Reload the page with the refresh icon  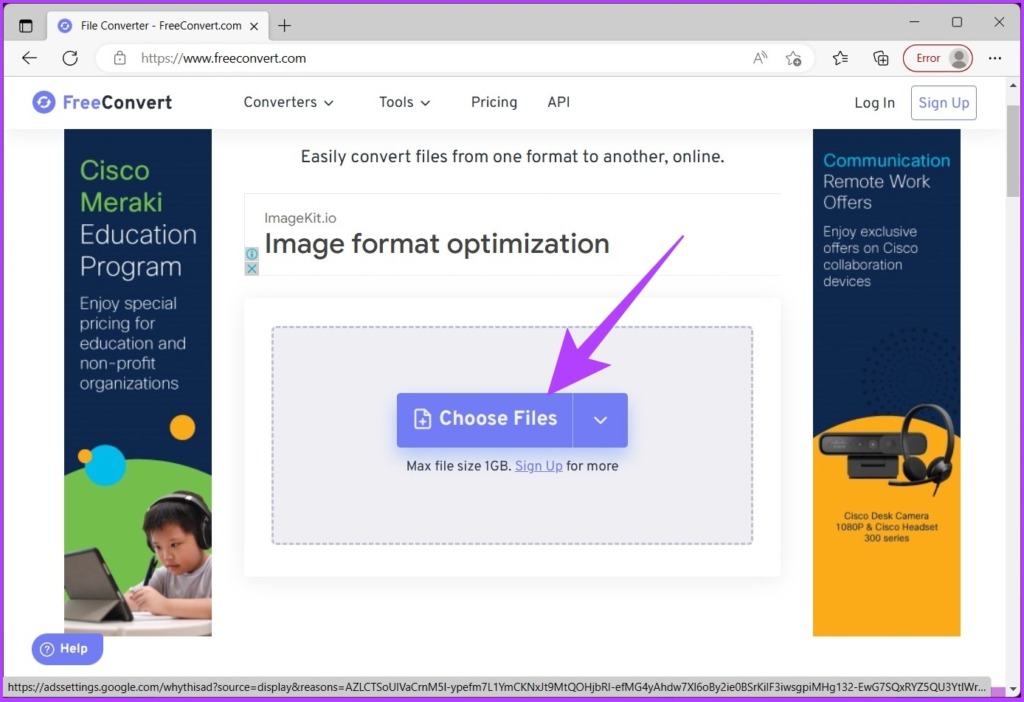point(70,58)
